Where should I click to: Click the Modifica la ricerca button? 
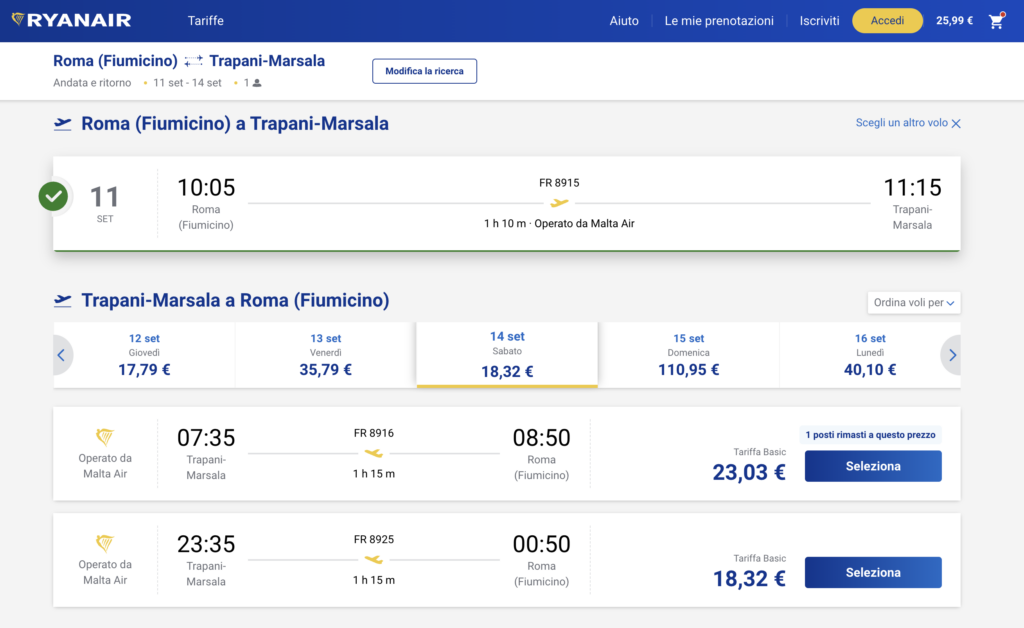click(424, 71)
